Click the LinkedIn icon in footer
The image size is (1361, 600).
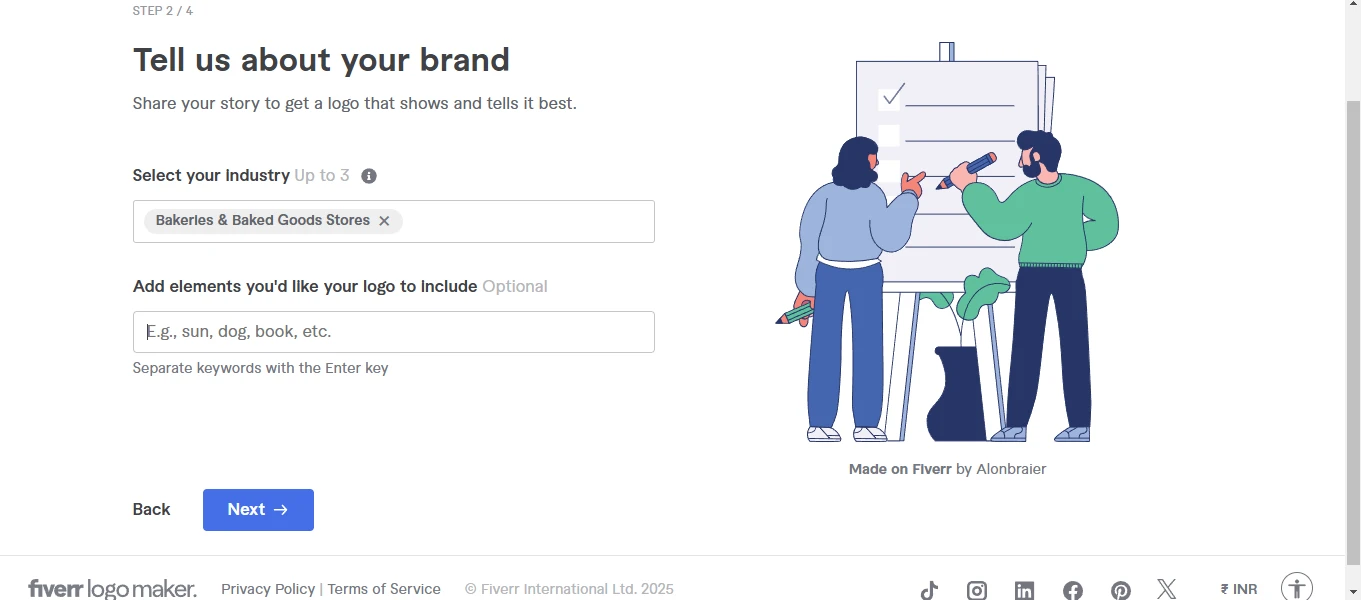(1024, 590)
